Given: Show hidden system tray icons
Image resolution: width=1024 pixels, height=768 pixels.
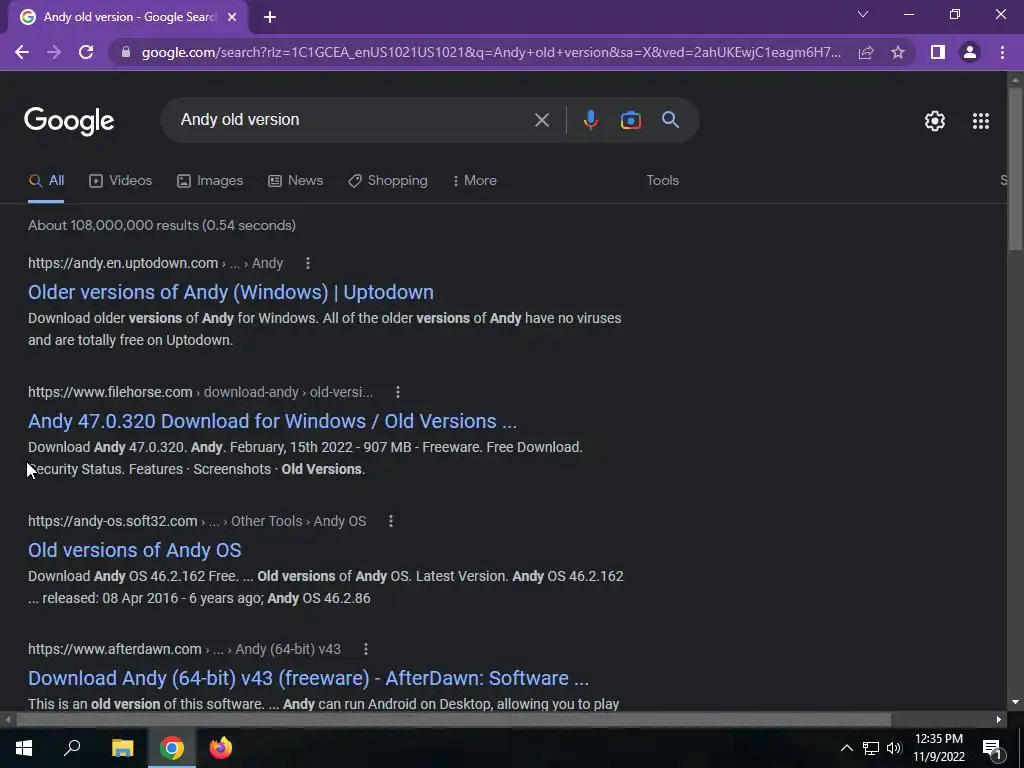Looking at the screenshot, I should coord(846,748).
